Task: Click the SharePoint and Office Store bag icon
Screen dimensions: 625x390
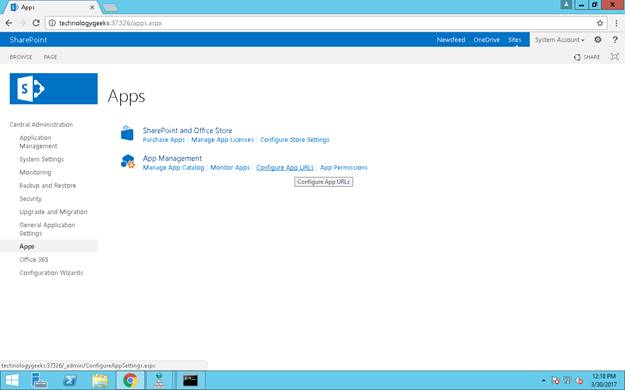Action: 127,133
